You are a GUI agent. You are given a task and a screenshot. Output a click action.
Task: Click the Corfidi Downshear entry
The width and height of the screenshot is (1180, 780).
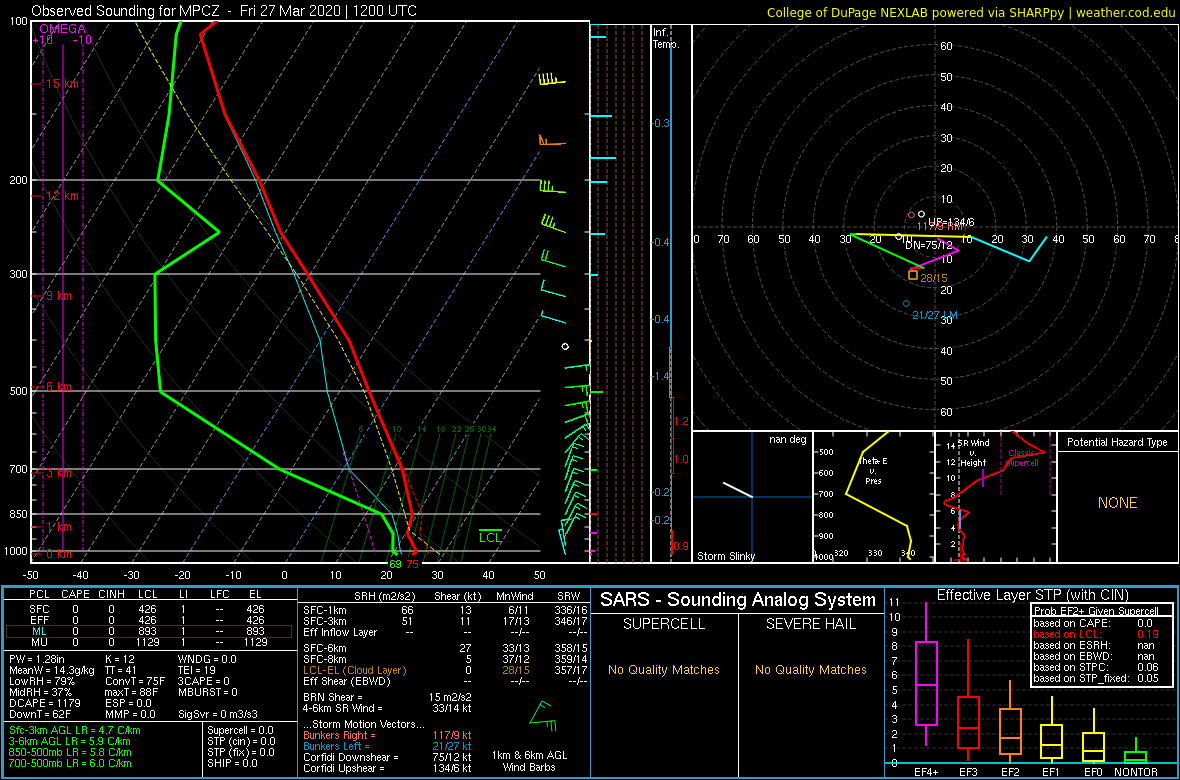click(388, 757)
